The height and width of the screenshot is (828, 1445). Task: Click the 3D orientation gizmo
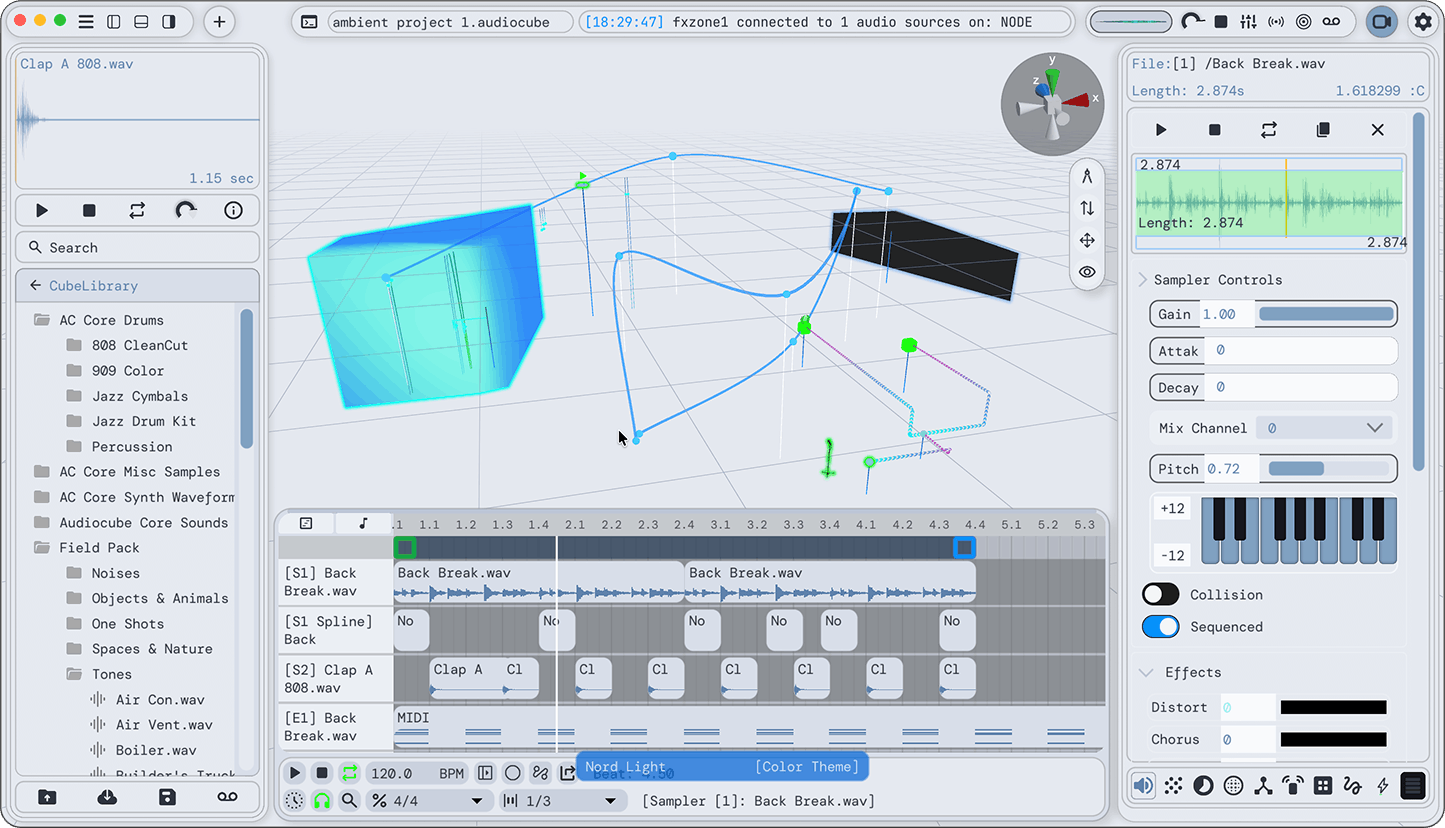[x=1052, y=104]
